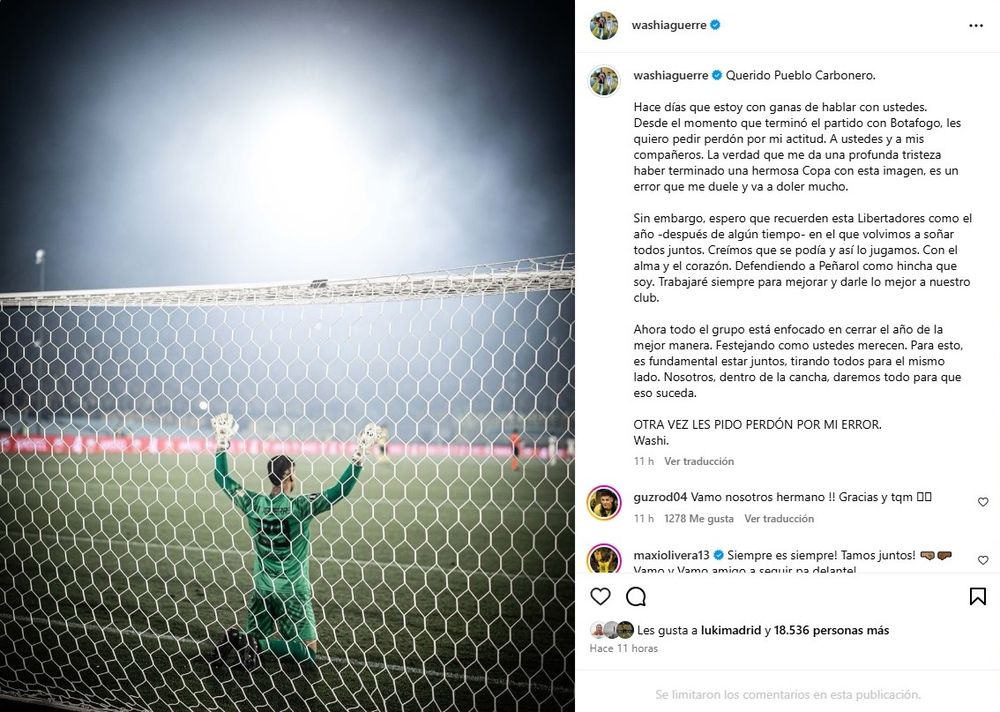This screenshot has width=1000, height=712.
Task: Open lukimadrid profile from likes line
Action: 731,630
